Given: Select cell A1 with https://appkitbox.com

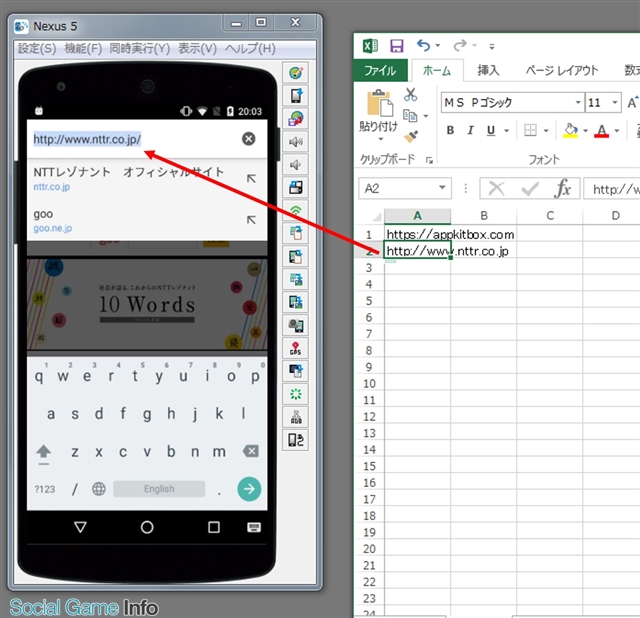Looking at the screenshot, I should 418,234.
